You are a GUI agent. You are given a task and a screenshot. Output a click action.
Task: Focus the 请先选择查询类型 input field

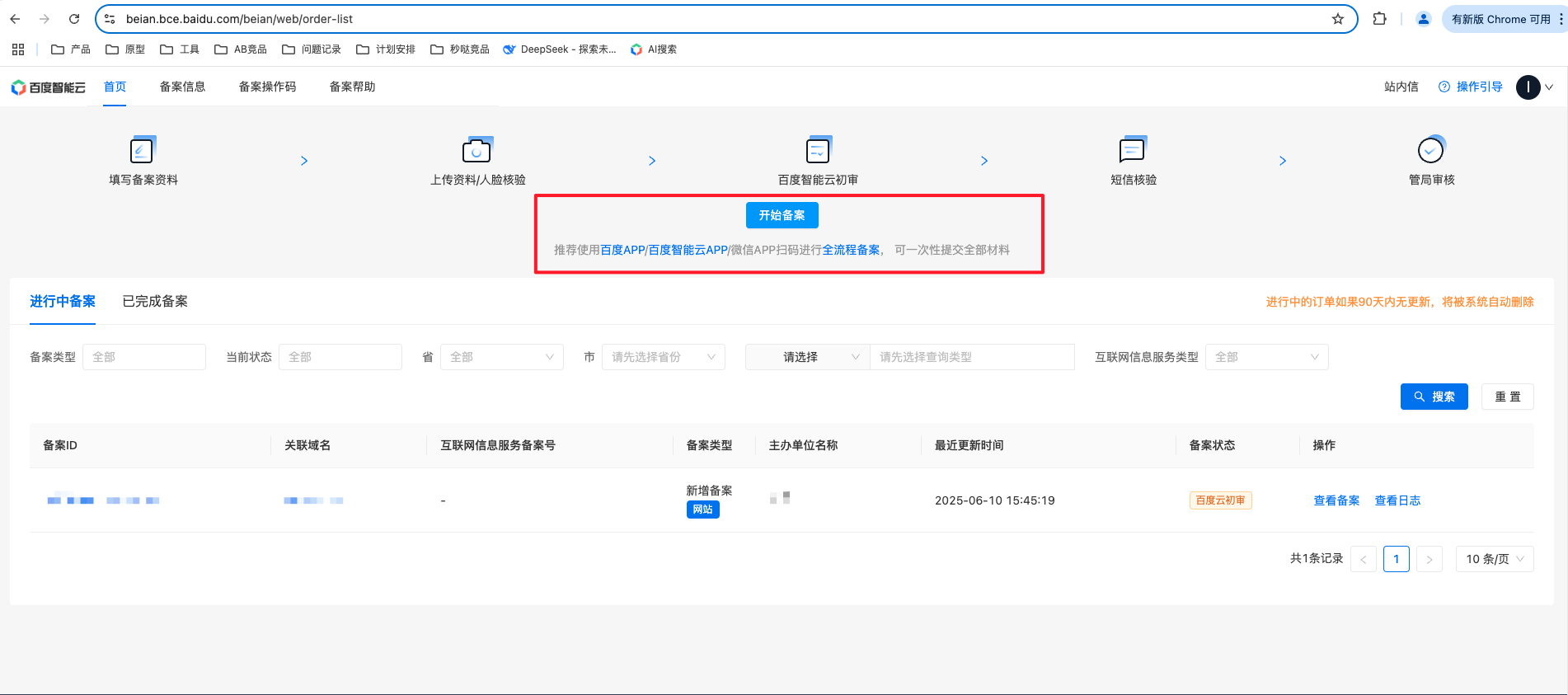coord(973,357)
